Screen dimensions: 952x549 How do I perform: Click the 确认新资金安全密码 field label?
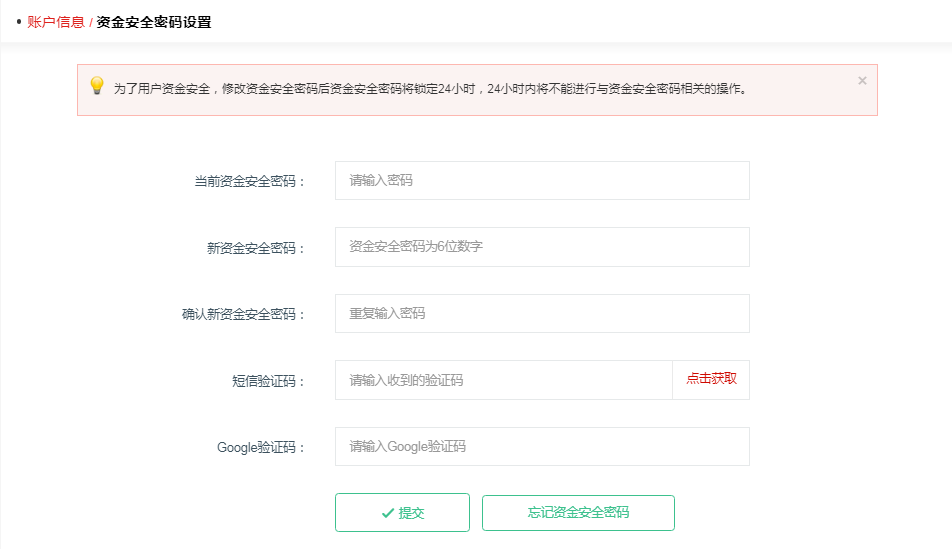236,314
